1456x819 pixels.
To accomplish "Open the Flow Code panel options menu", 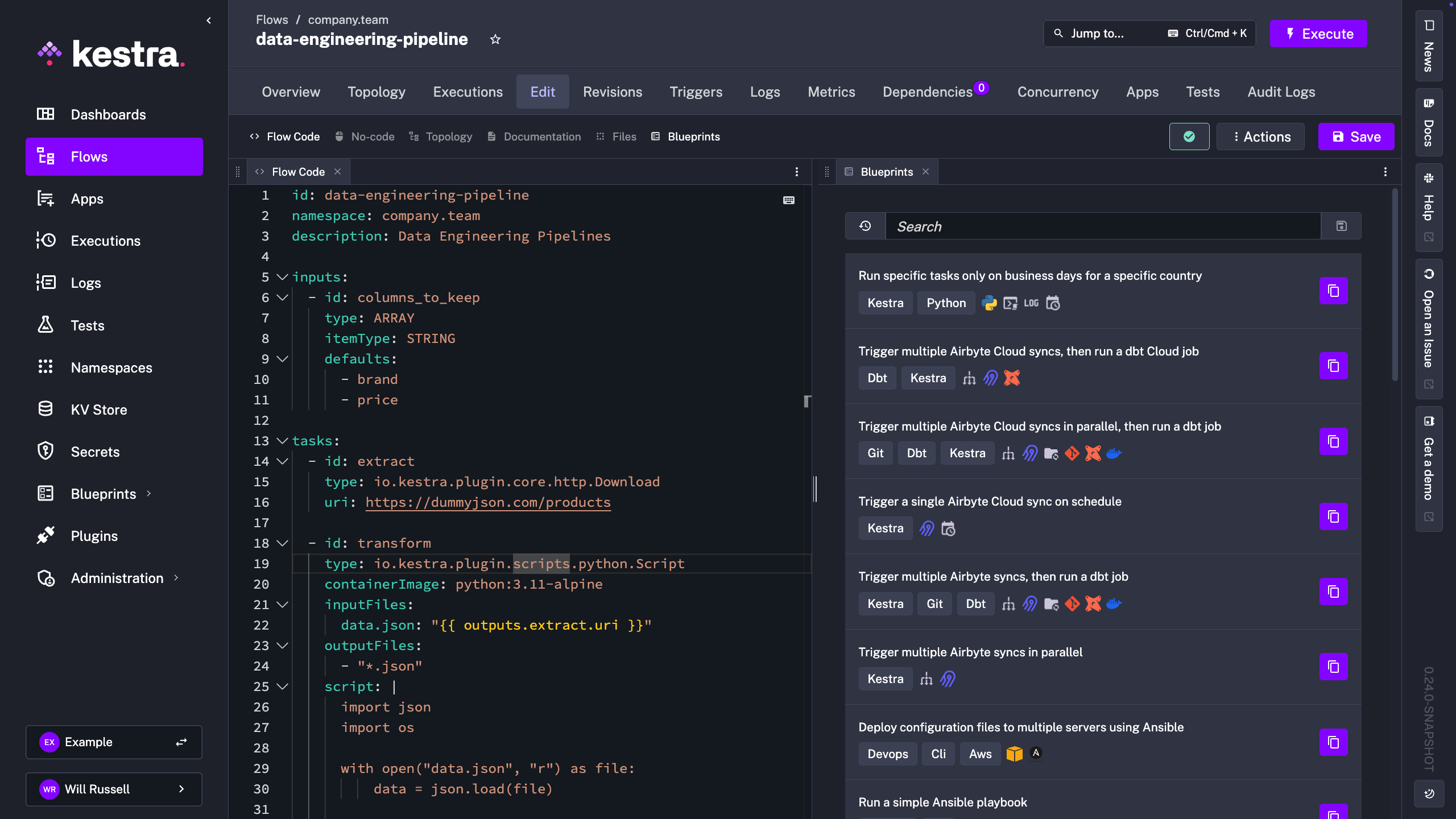I will coord(796,171).
